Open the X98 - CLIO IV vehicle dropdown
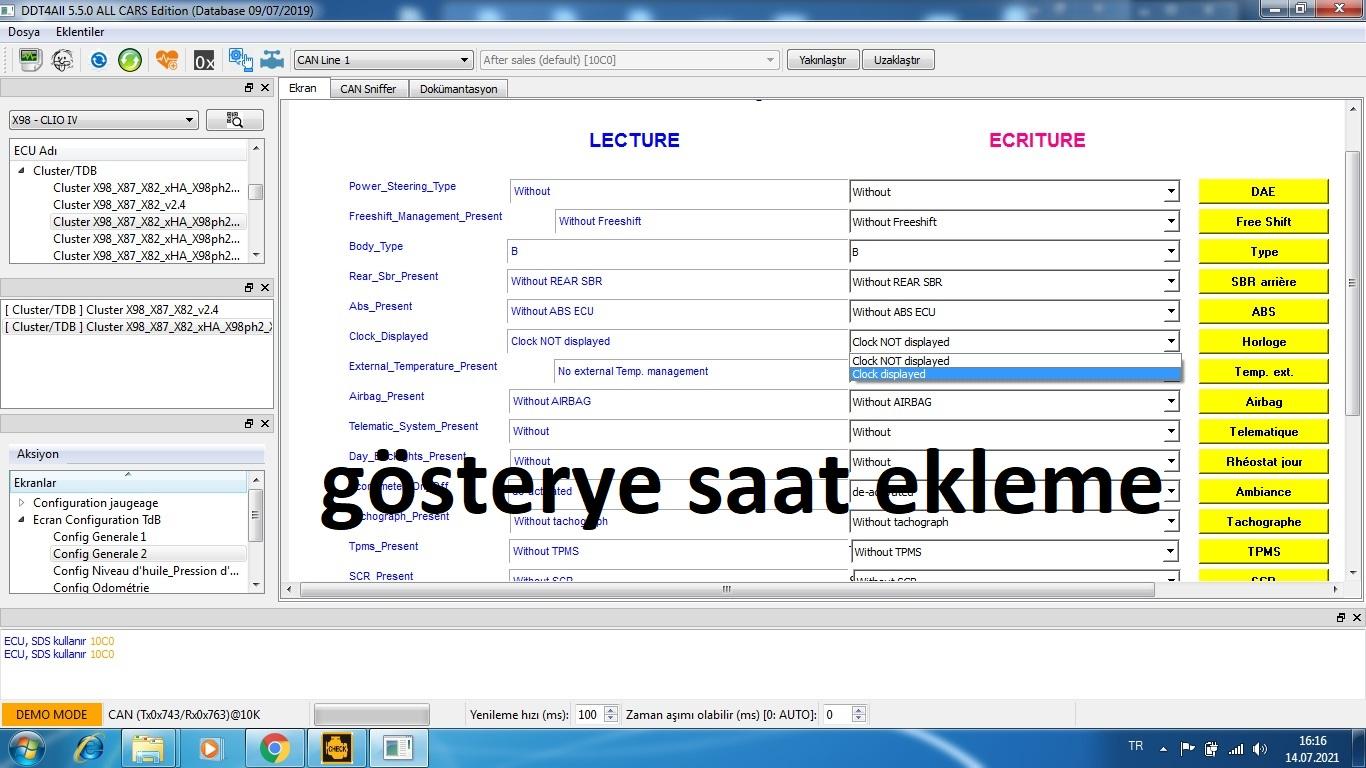1366x768 pixels. coord(103,120)
